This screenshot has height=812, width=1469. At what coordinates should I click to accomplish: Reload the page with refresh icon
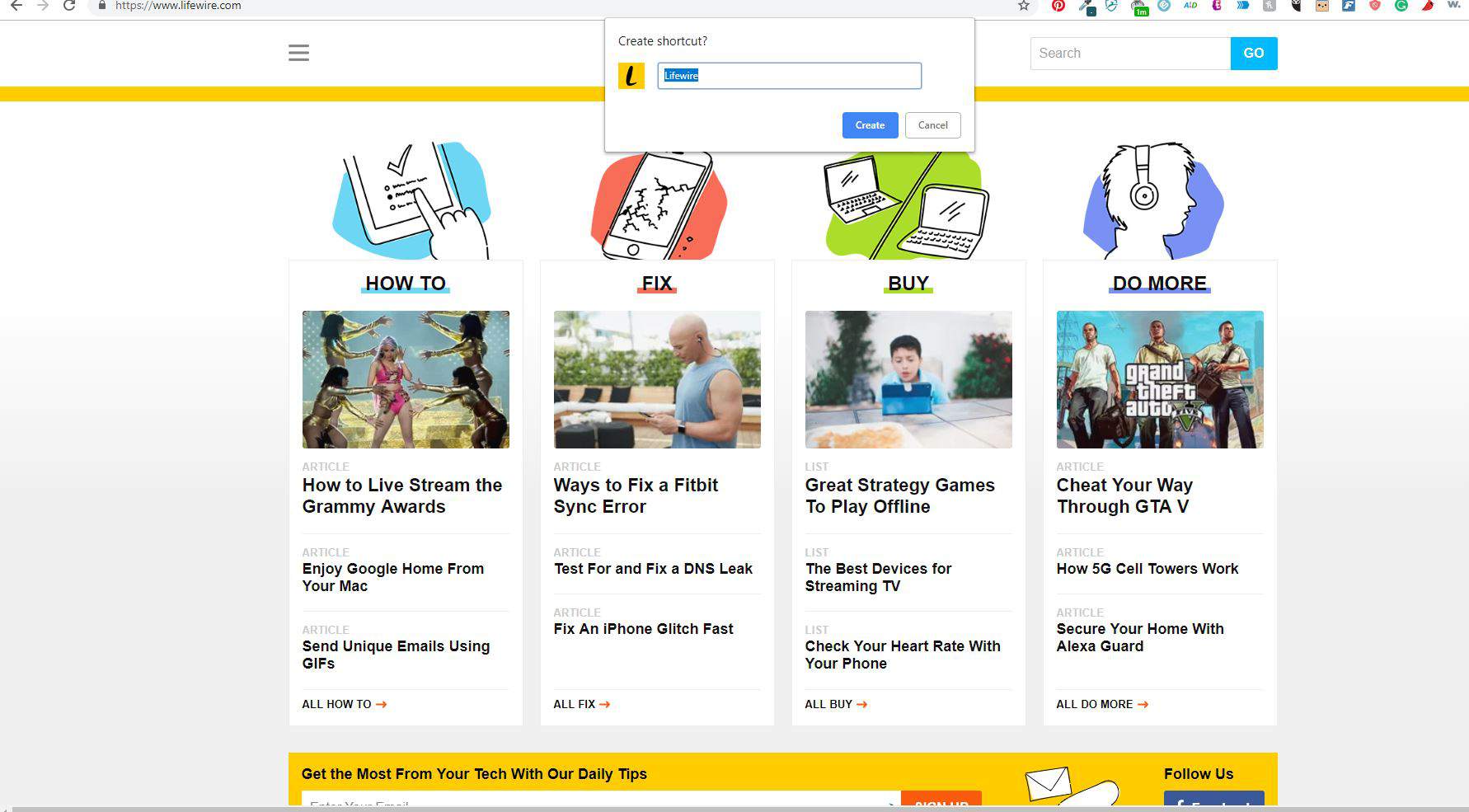(70, 5)
